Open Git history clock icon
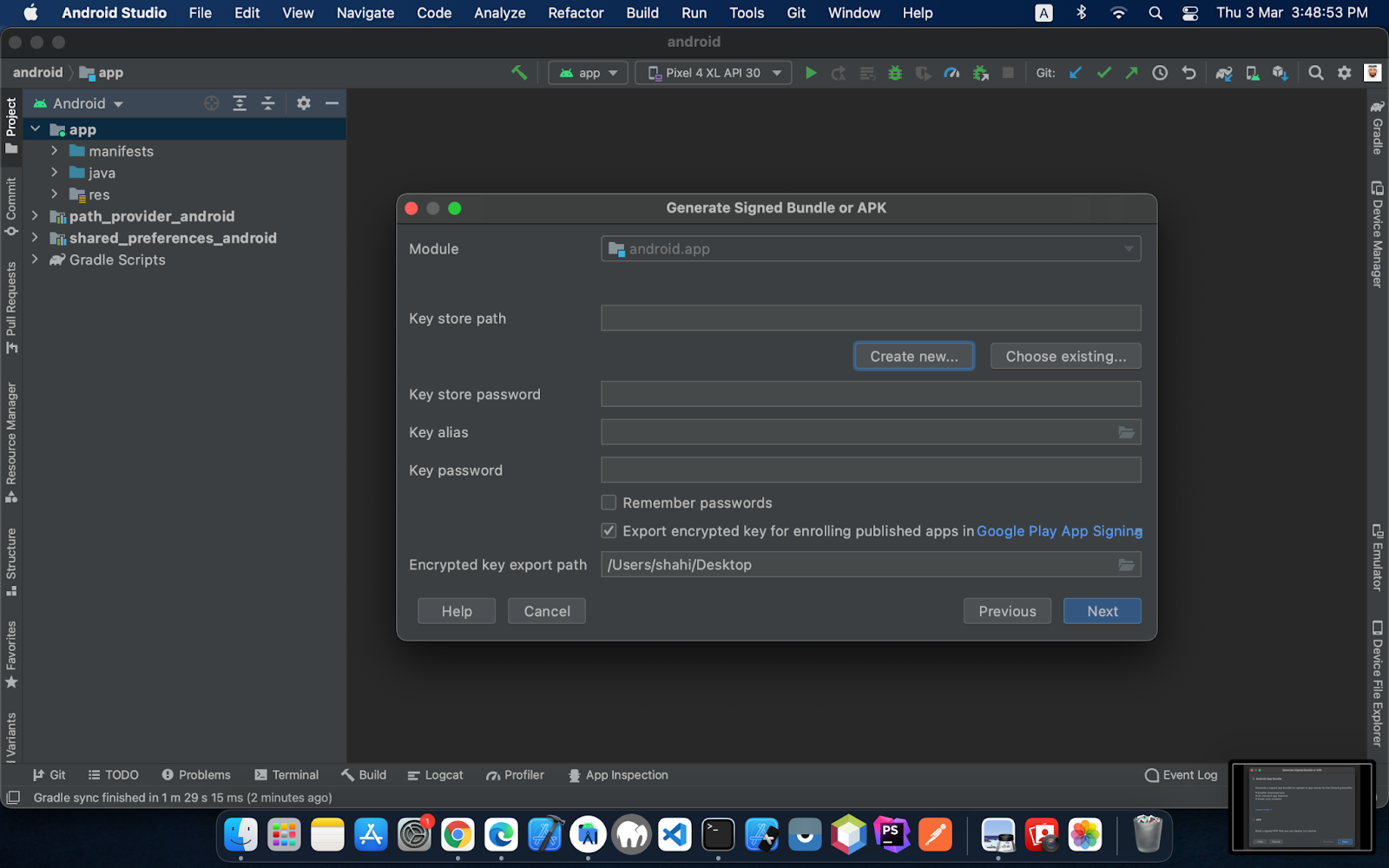Viewport: 1389px width, 868px height. 1160,73
